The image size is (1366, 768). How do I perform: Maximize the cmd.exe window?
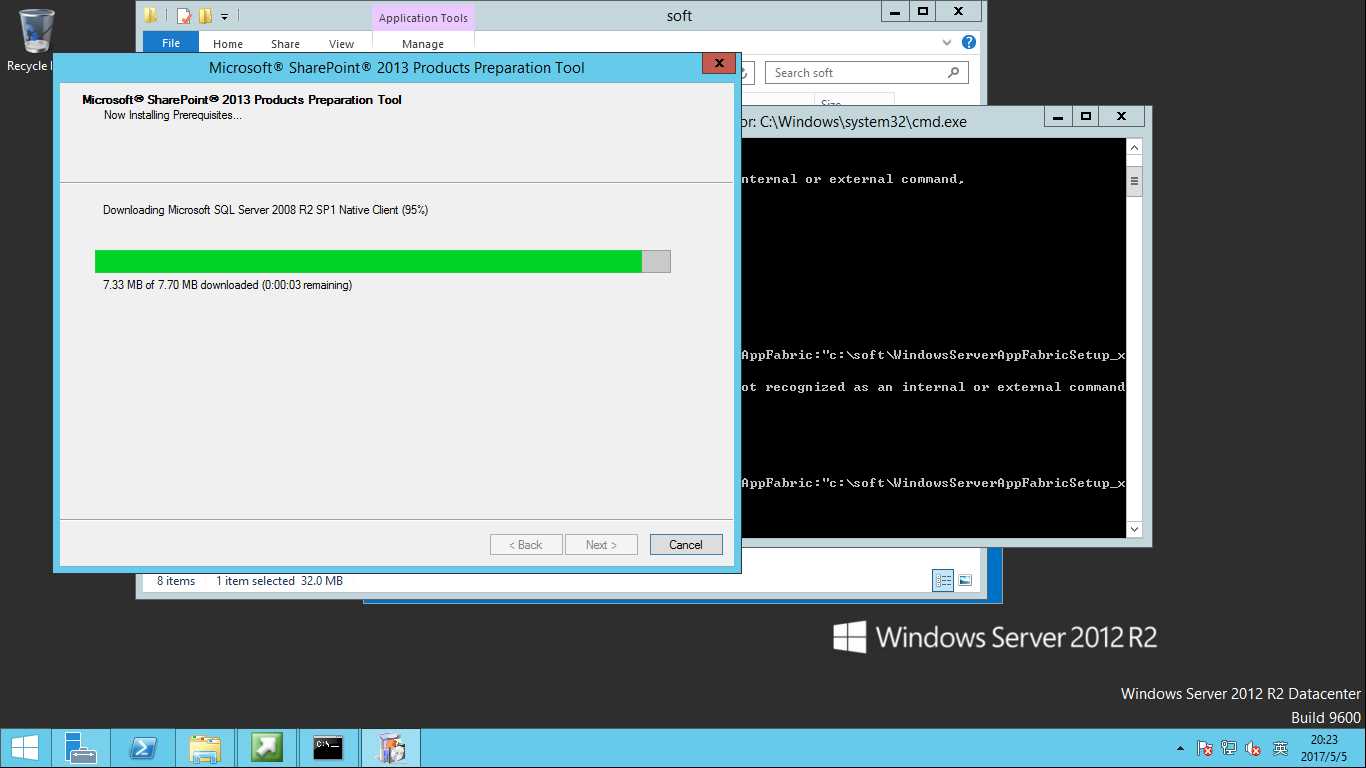pos(1085,117)
